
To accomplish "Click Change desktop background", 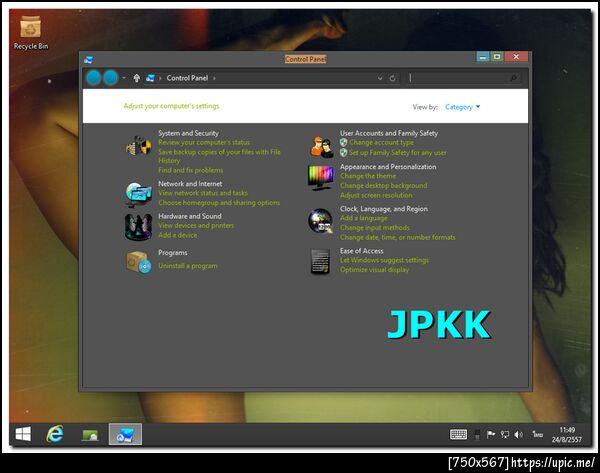I will [x=383, y=186].
